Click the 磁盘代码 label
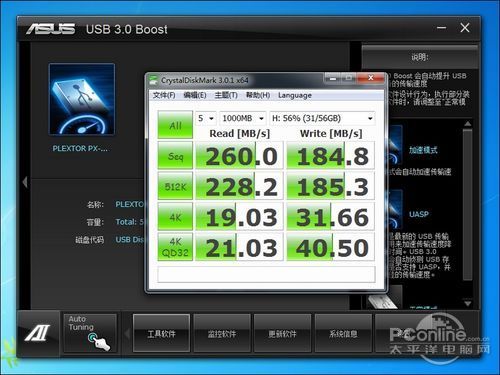The width and height of the screenshot is (500, 375). pyautogui.click(x=90, y=240)
